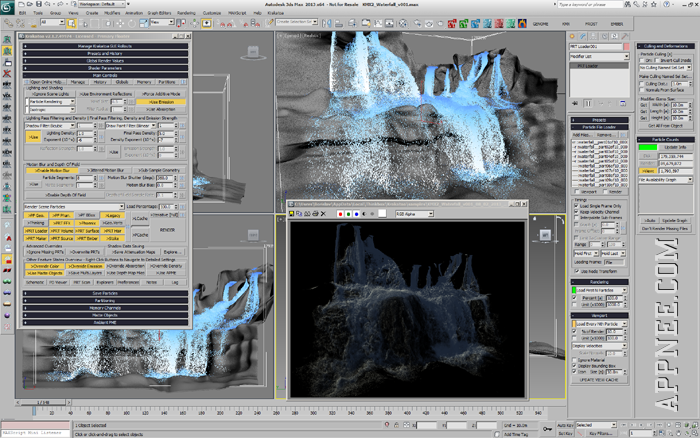Select PRT Loader entry in modifier stack
700x438 pixels.
point(599,66)
